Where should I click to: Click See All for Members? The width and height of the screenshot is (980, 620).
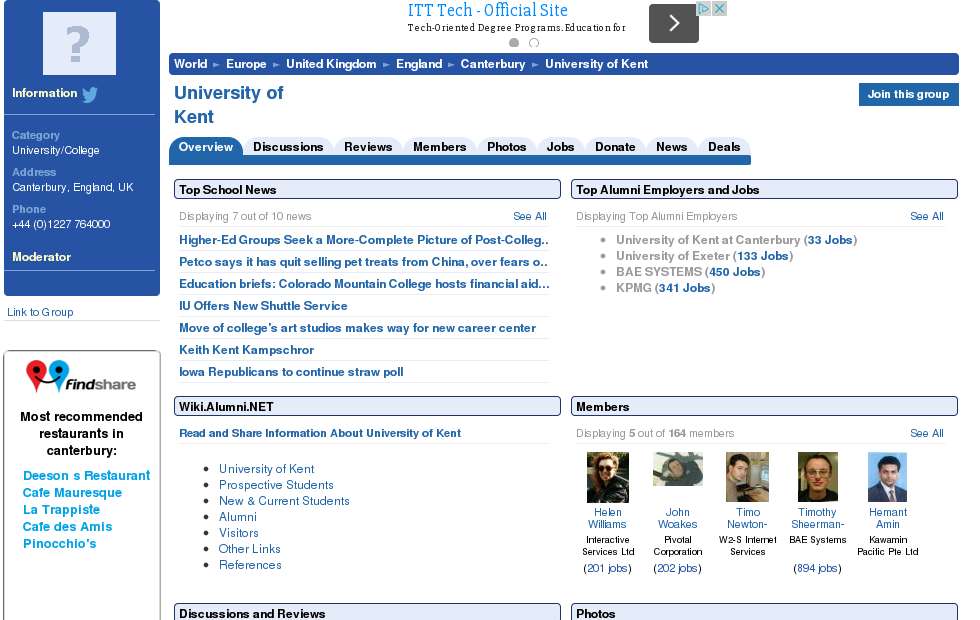[x=926, y=433]
